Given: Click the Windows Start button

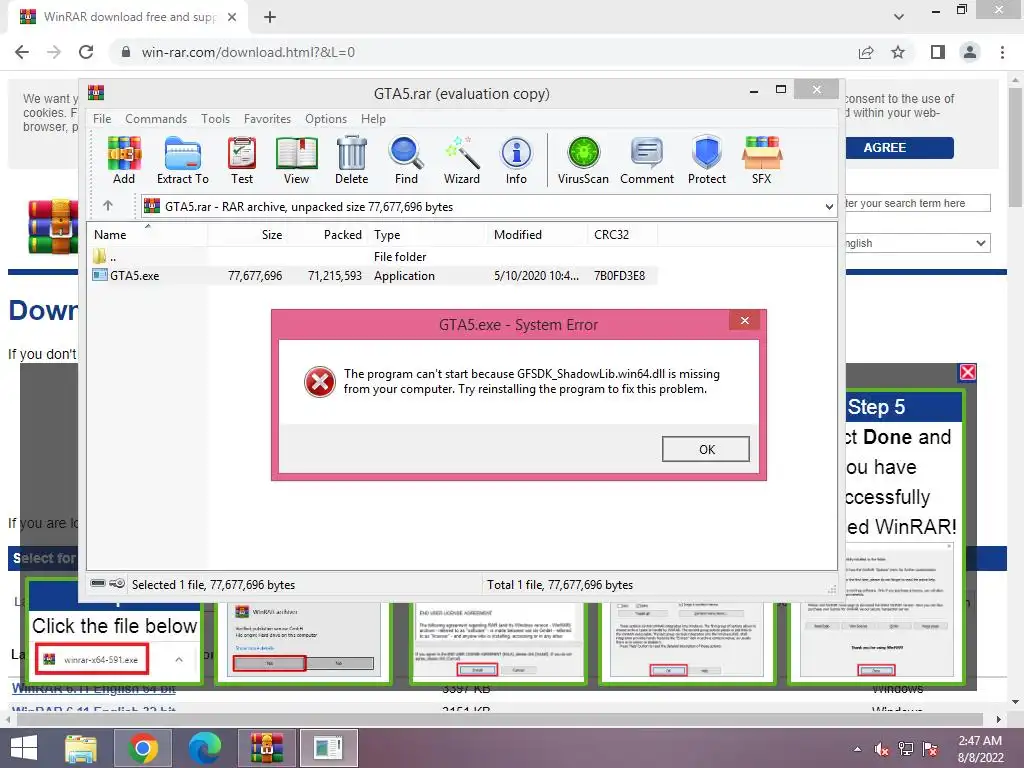Looking at the screenshot, I should [24, 748].
